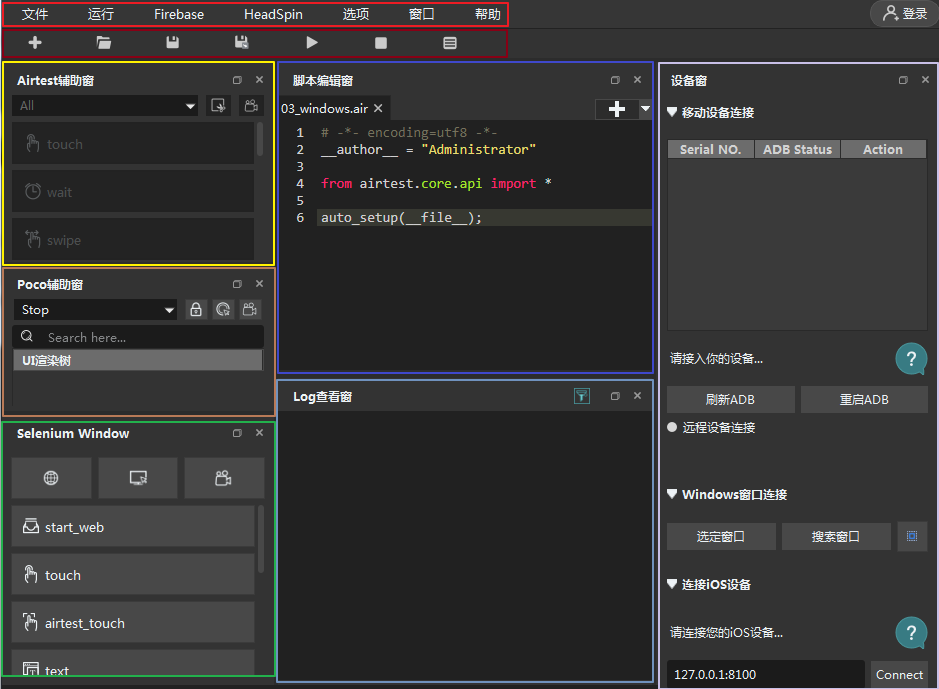This screenshot has width=939, height=689.
Task: Select the 远程设备连接 radio option
Action: coord(672,427)
